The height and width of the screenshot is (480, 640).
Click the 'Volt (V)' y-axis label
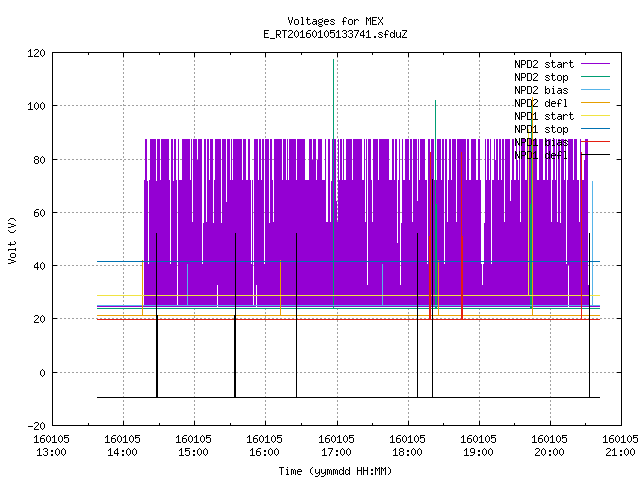tap(12, 241)
